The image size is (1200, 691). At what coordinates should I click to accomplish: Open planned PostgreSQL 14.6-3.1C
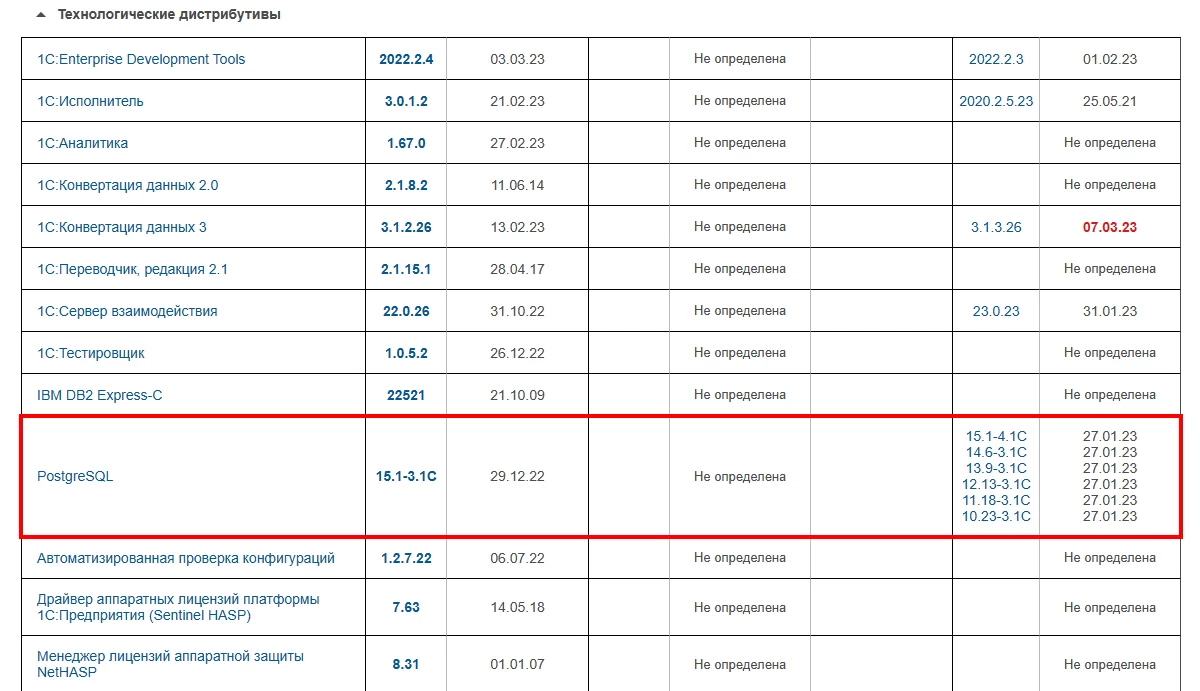[x=996, y=452]
